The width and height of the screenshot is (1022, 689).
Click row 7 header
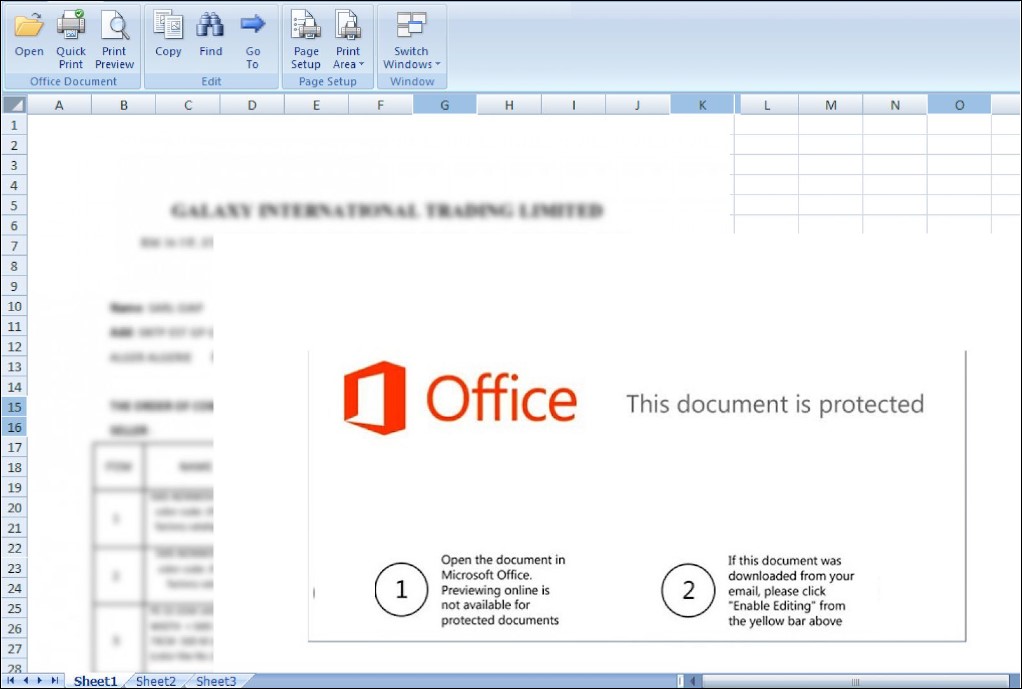coord(14,246)
